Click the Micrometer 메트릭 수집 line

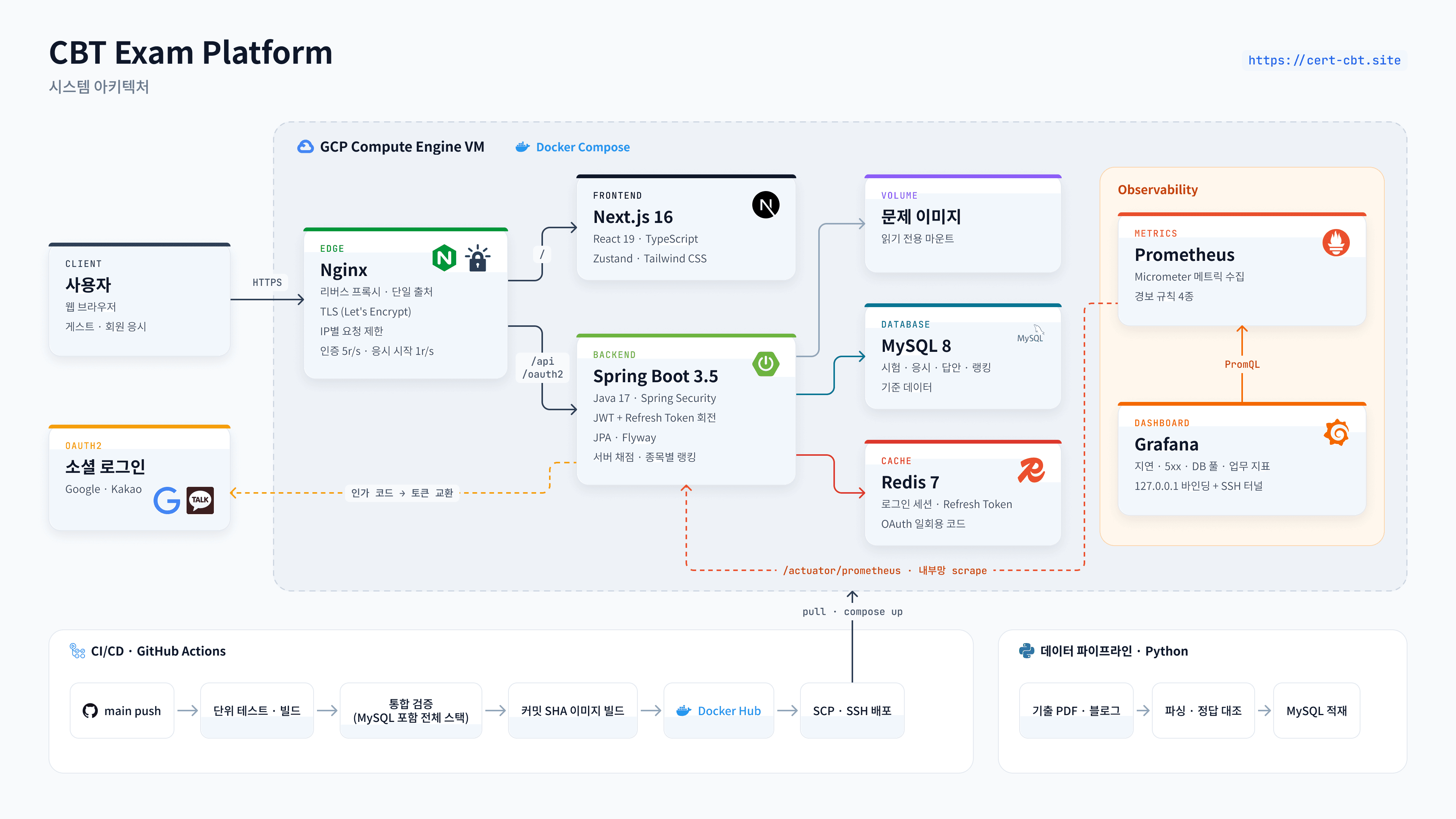(x=1189, y=277)
